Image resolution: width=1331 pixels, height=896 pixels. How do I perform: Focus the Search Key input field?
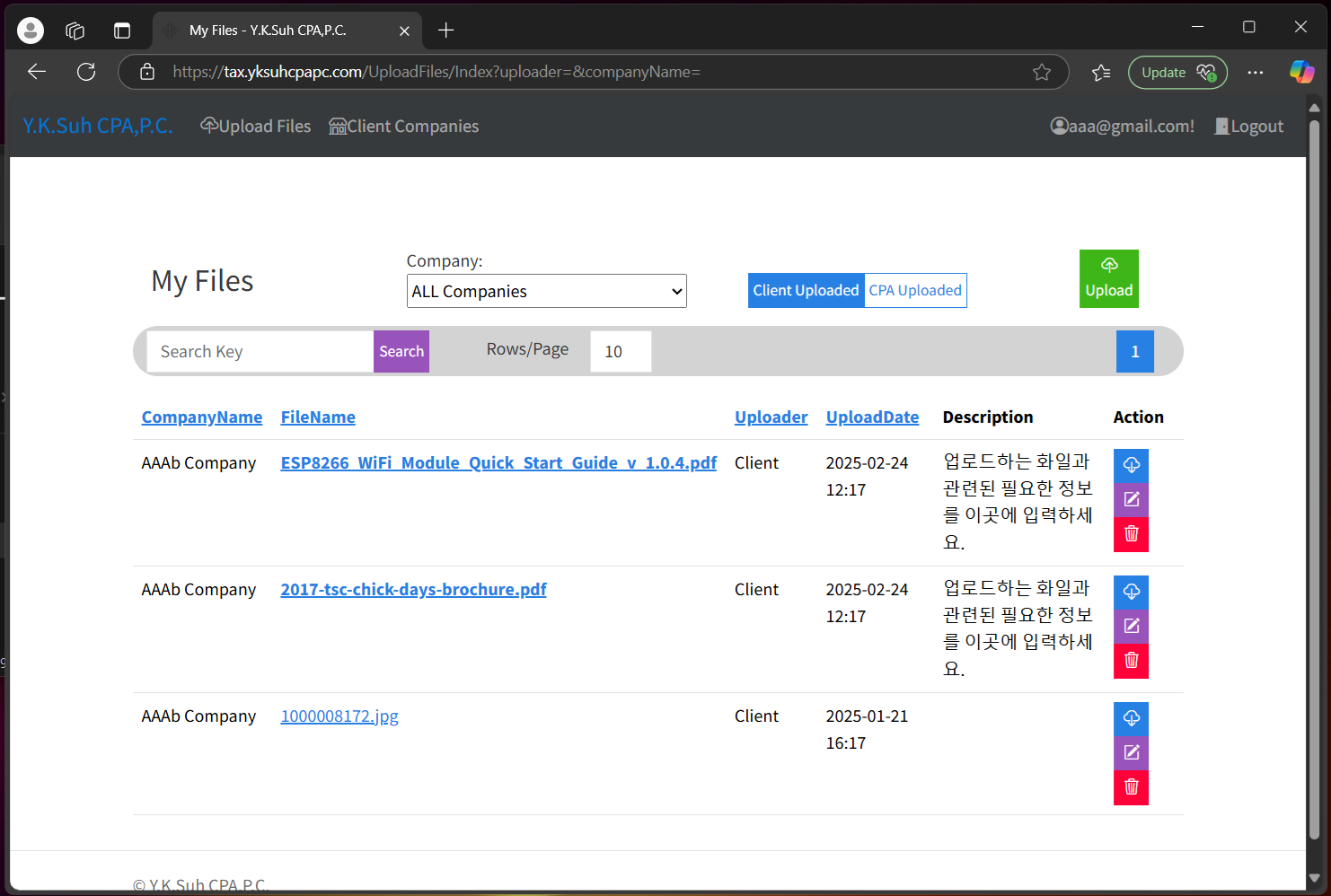pyautogui.click(x=260, y=351)
